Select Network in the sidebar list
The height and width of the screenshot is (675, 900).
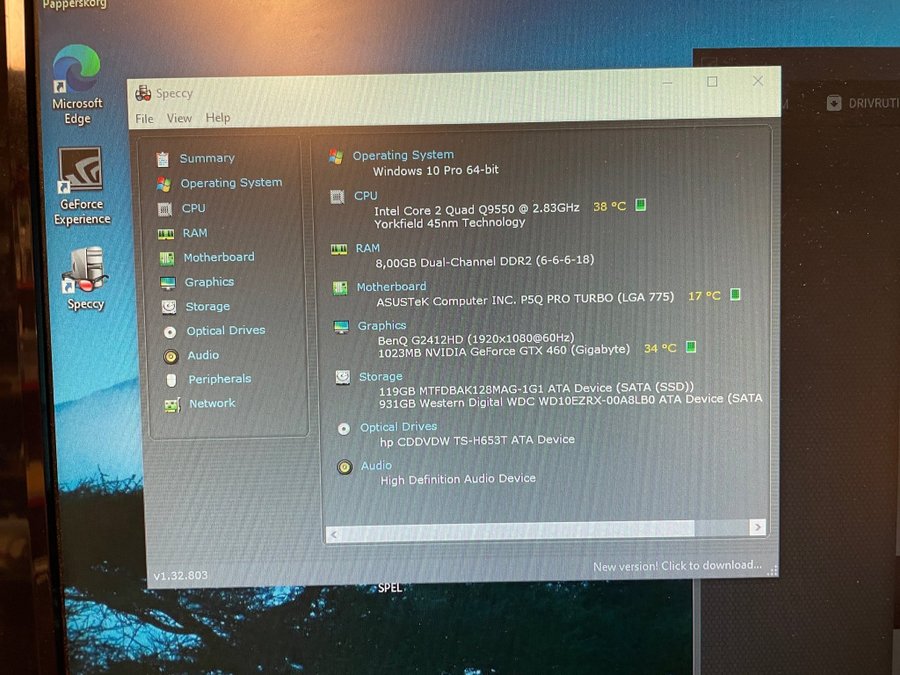click(212, 404)
